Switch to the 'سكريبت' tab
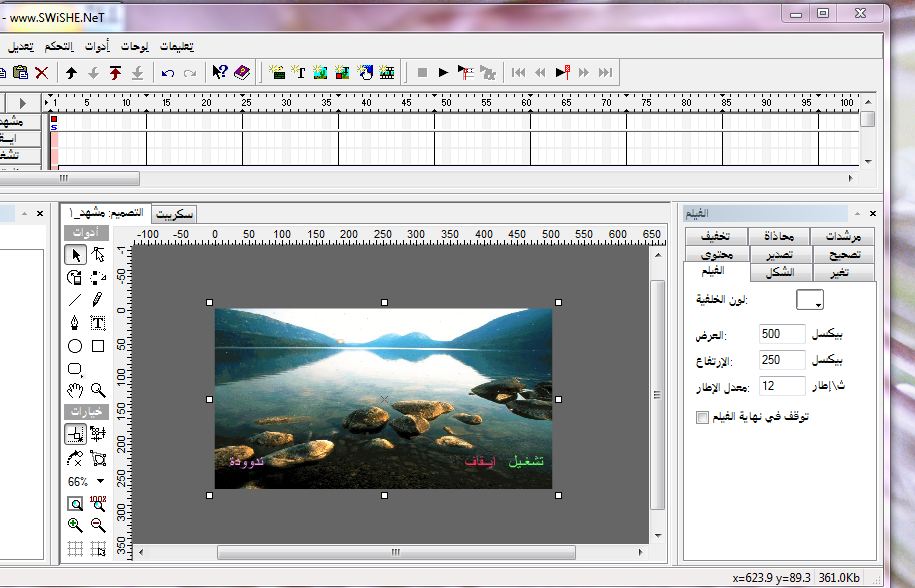915x588 pixels. (x=174, y=214)
